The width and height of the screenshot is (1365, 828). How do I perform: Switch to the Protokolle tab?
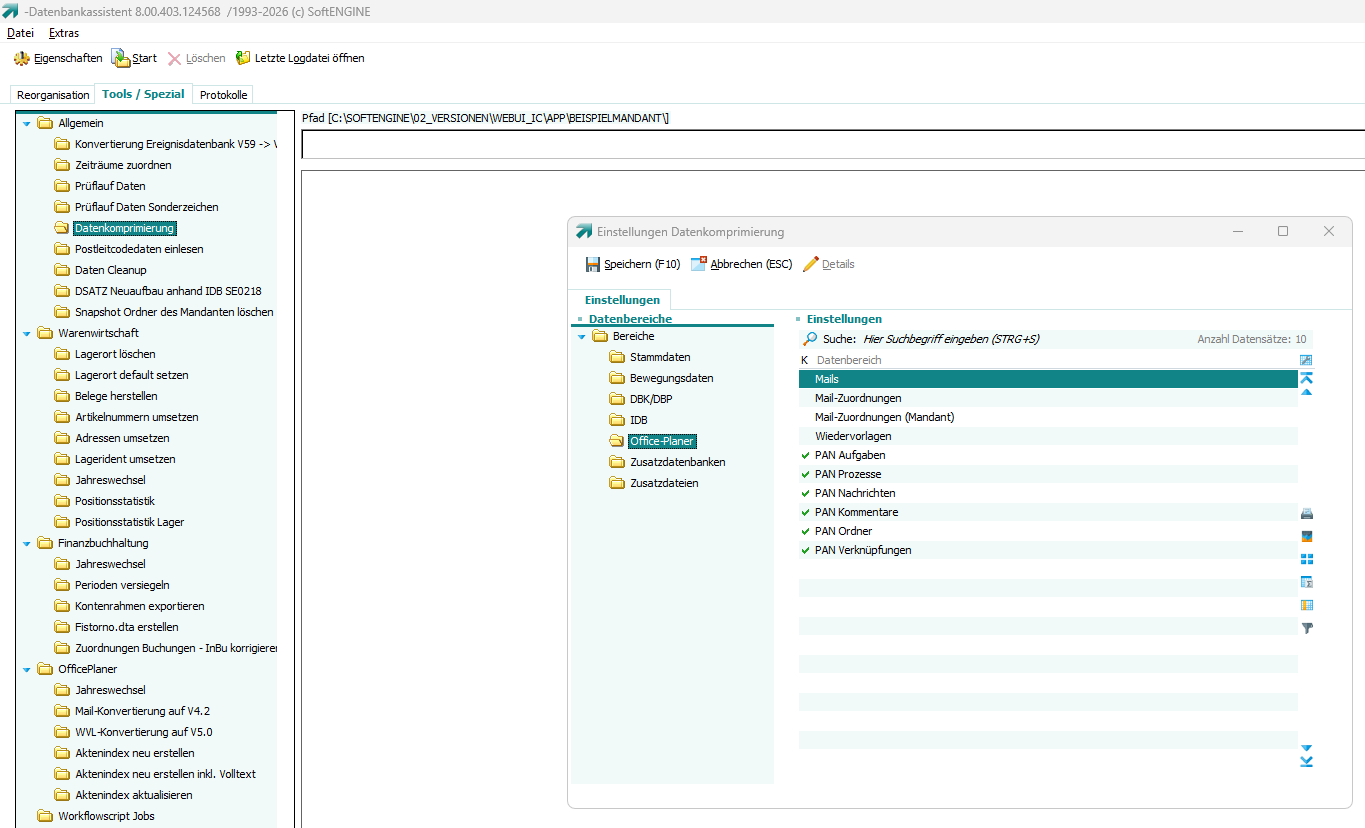tap(223, 95)
